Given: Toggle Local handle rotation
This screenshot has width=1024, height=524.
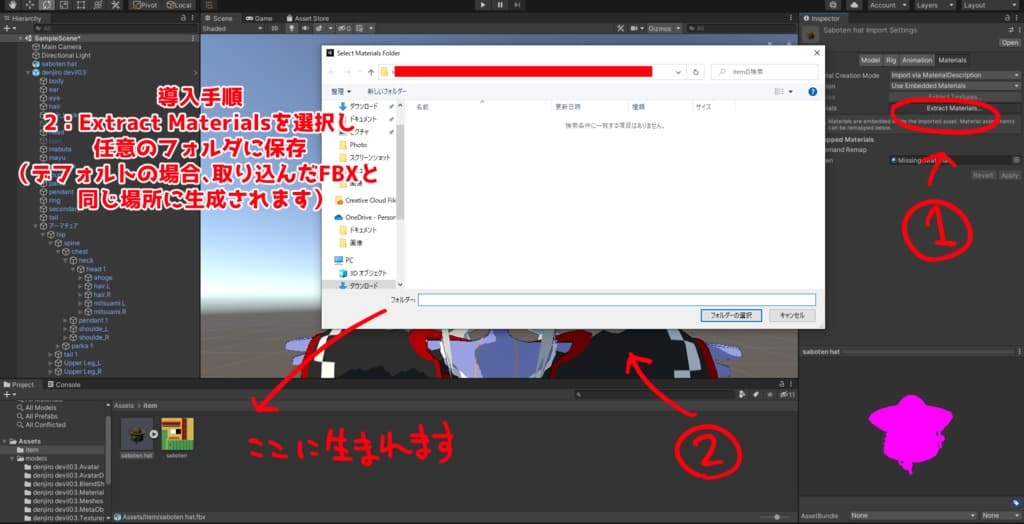Looking at the screenshot, I should click(178, 5).
